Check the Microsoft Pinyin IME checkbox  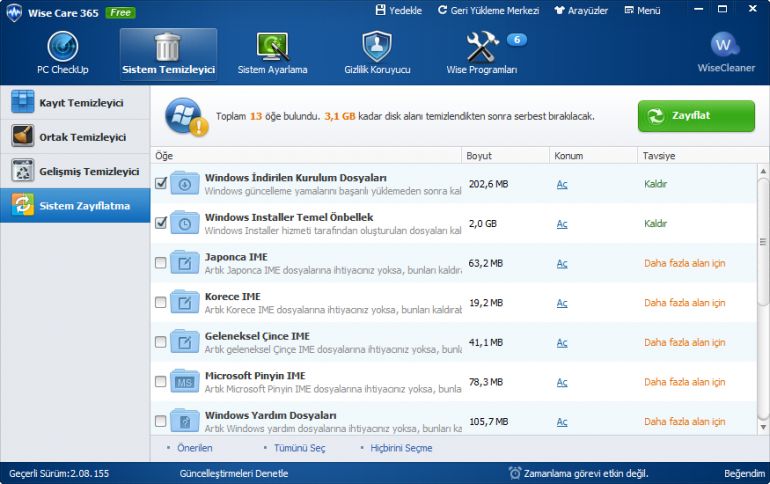[161, 381]
